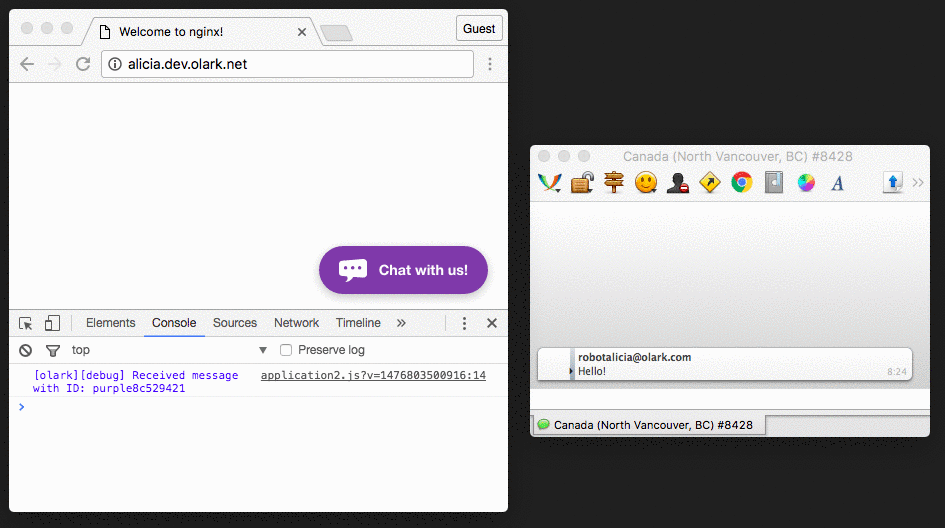Screen dimensions: 945x528
Task: Click the send file upload arrow icon
Action: (x=893, y=182)
